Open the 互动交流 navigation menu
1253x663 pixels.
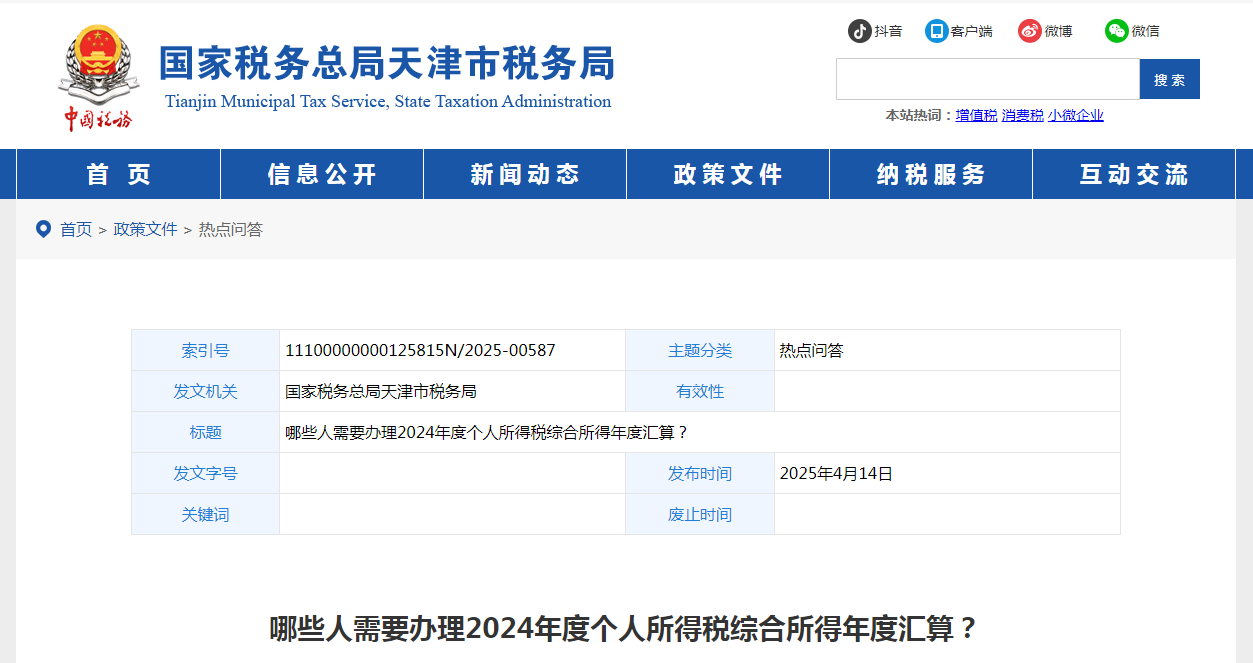click(1133, 173)
